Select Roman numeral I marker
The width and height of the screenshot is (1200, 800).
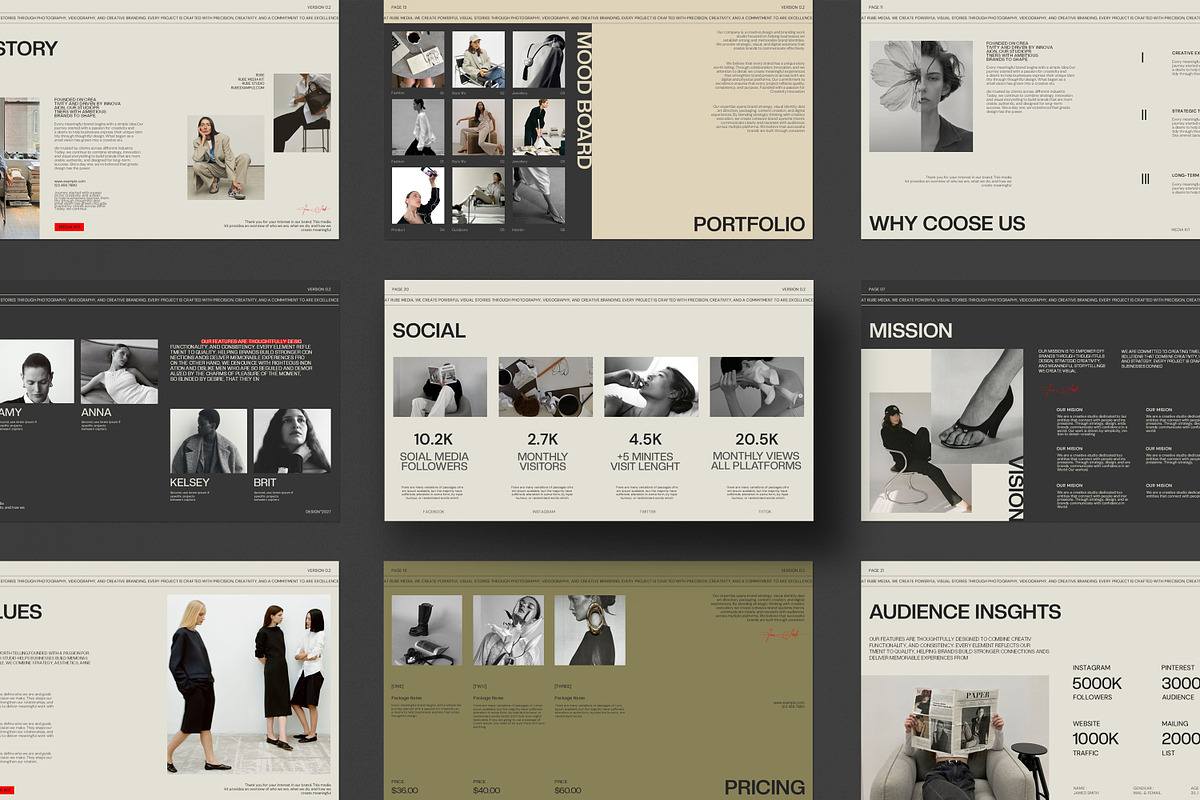(1143, 58)
